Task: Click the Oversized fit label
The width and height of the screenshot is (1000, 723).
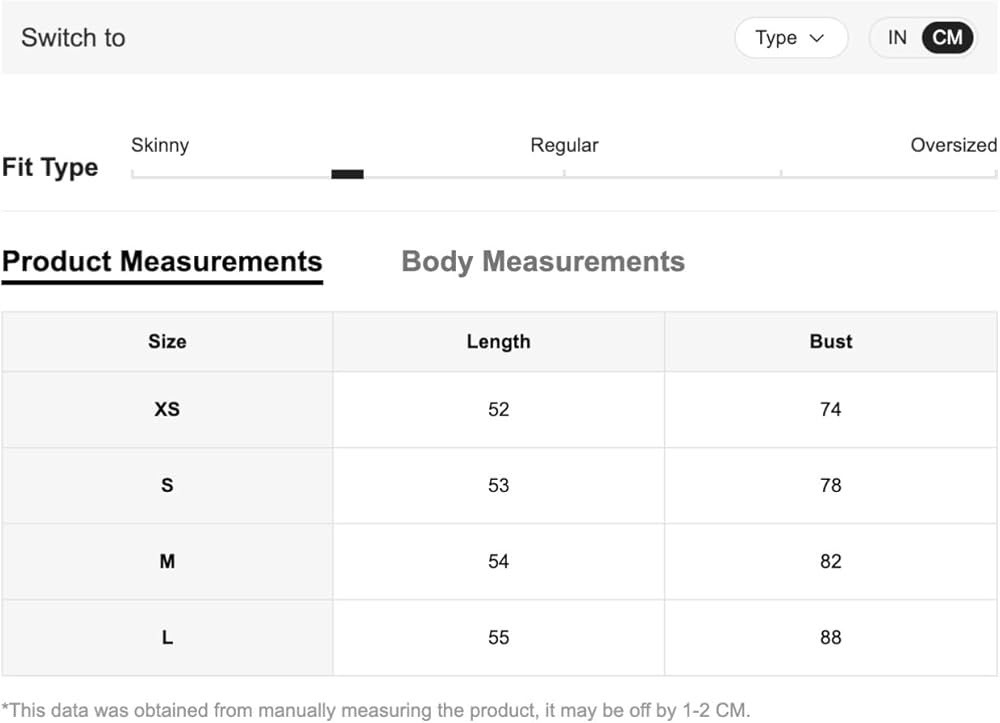Action: pos(953,145)
